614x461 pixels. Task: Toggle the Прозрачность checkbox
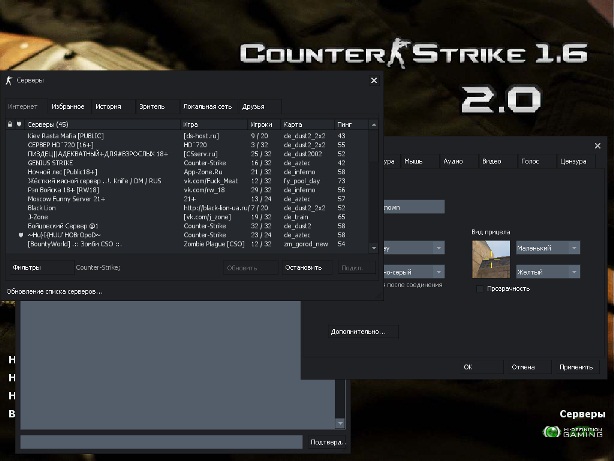click(x=480, y=289)
